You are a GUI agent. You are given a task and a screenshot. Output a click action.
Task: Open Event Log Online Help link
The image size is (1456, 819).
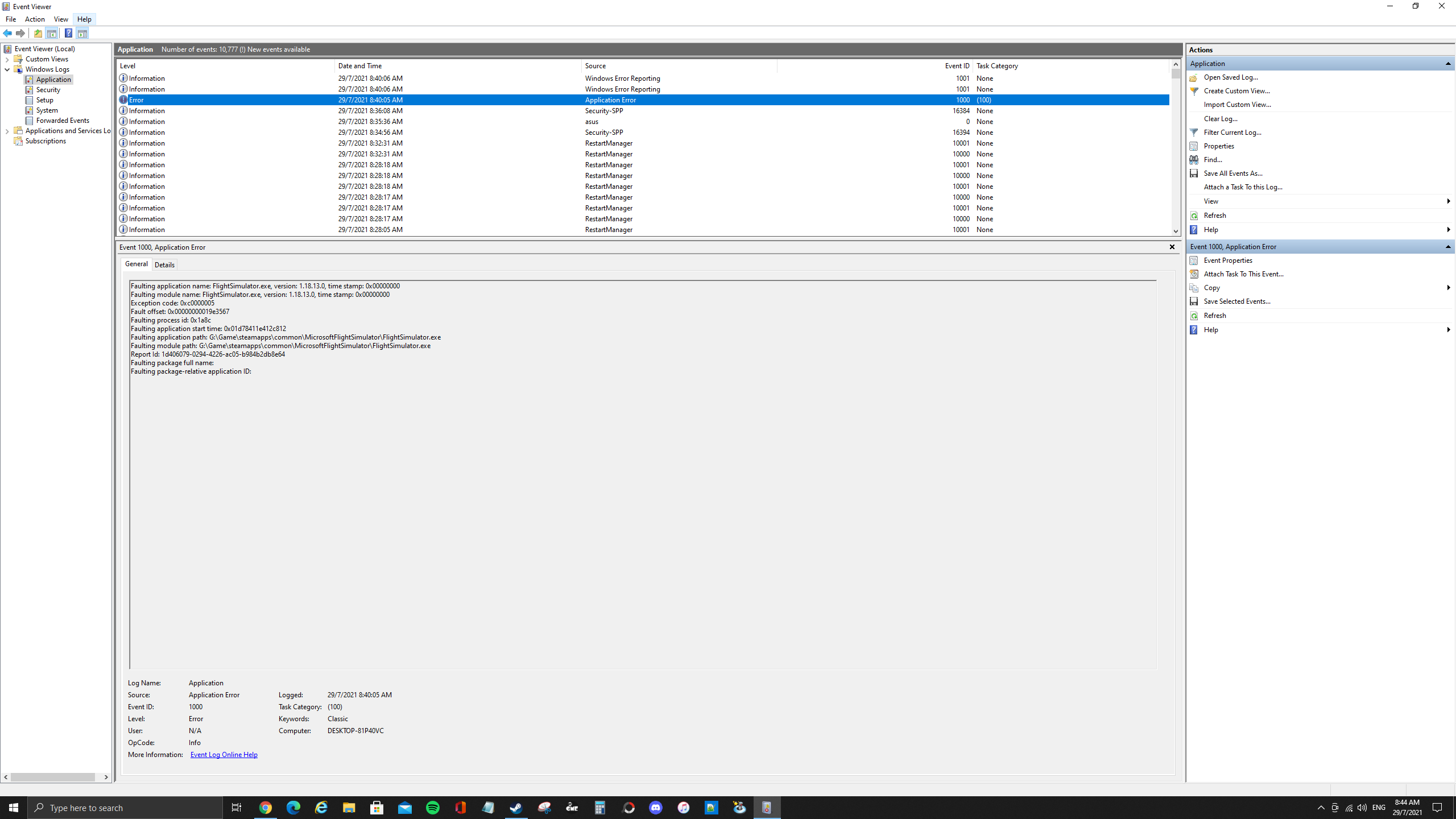pos(224,755)
